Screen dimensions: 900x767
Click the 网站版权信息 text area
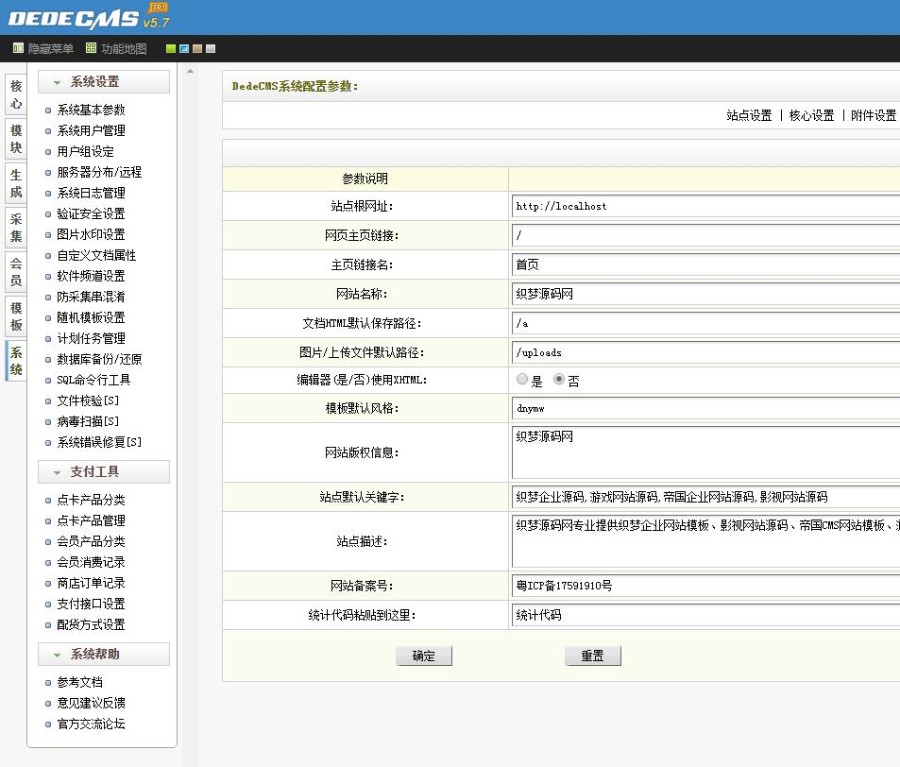coord(705,452)
